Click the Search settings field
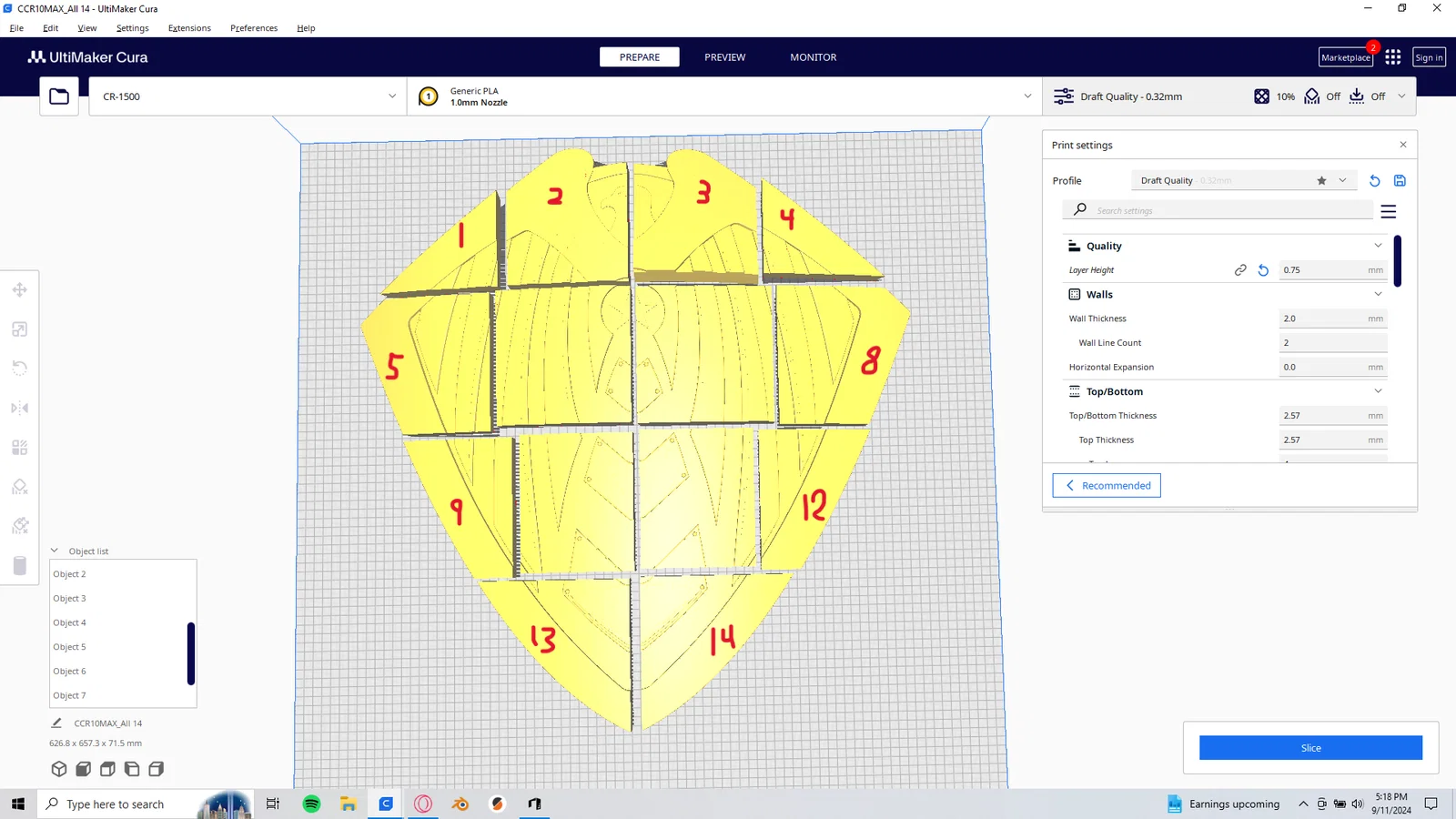Image resolution: width=1456 pixels, height=819 pixels. point(1218,210)
